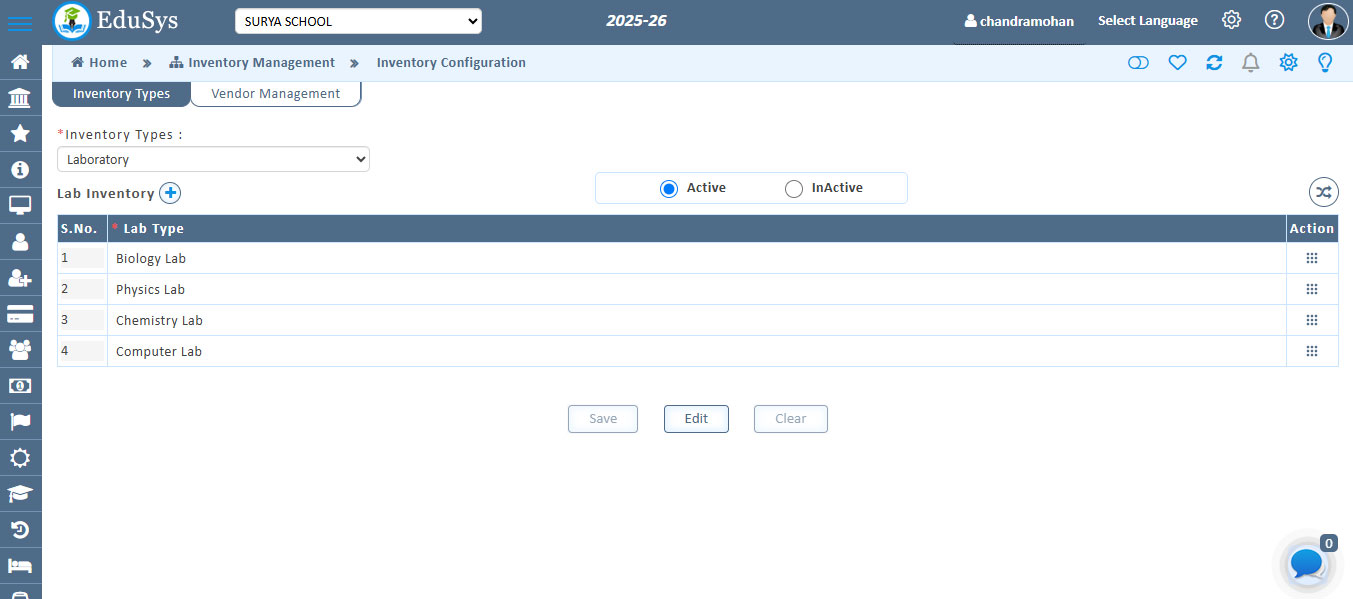
Task: Open the Select Language menu
Action: 1147,21
